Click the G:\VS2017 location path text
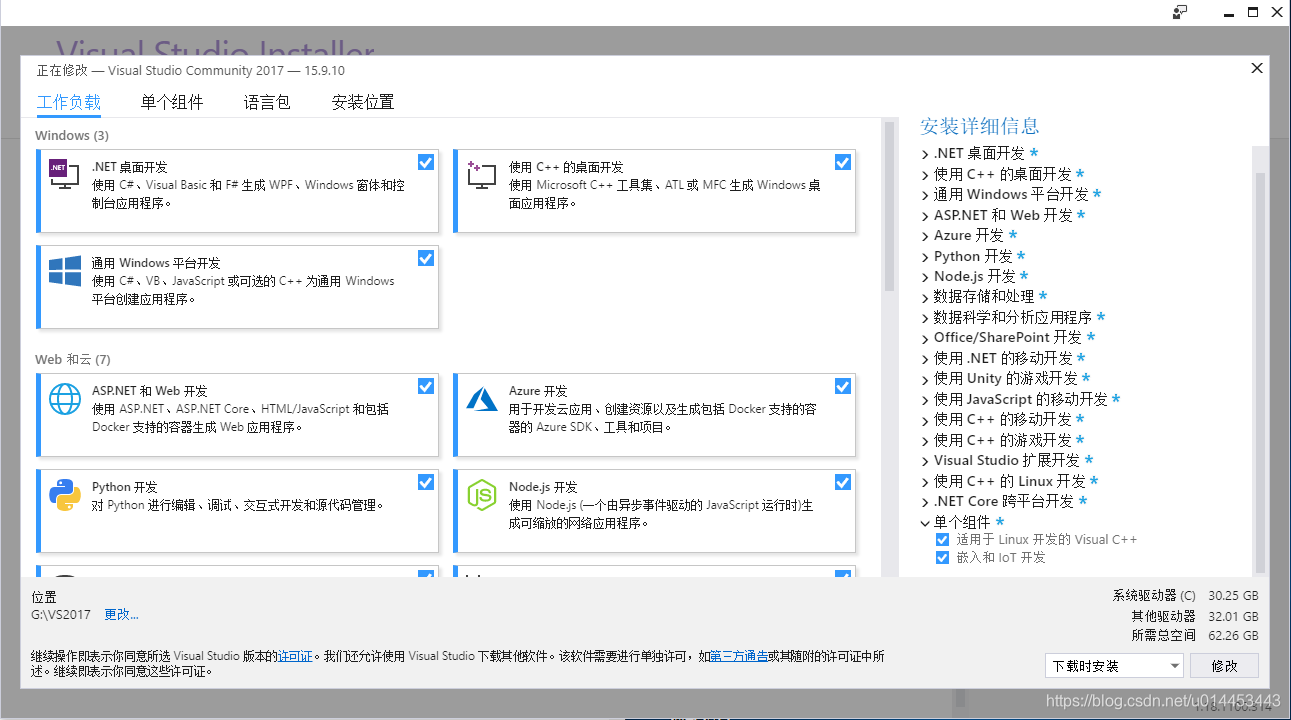 (61, 614)
